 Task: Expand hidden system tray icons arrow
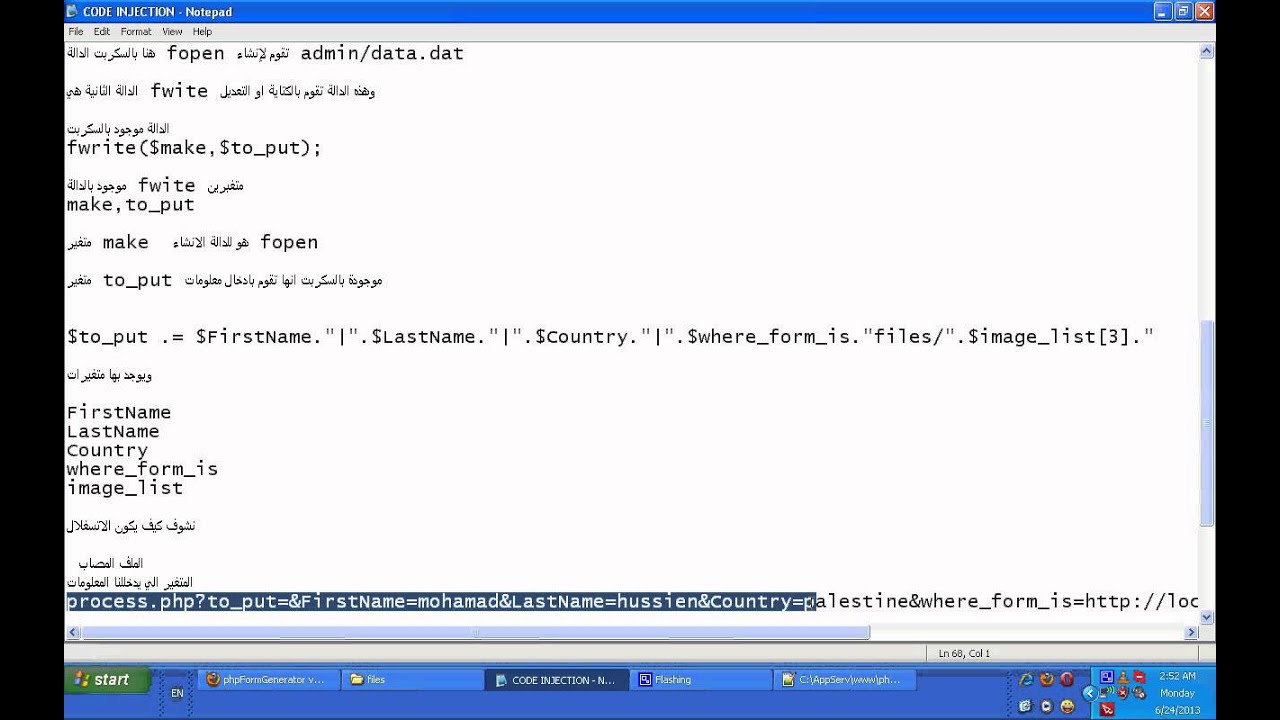(1090, 693)
